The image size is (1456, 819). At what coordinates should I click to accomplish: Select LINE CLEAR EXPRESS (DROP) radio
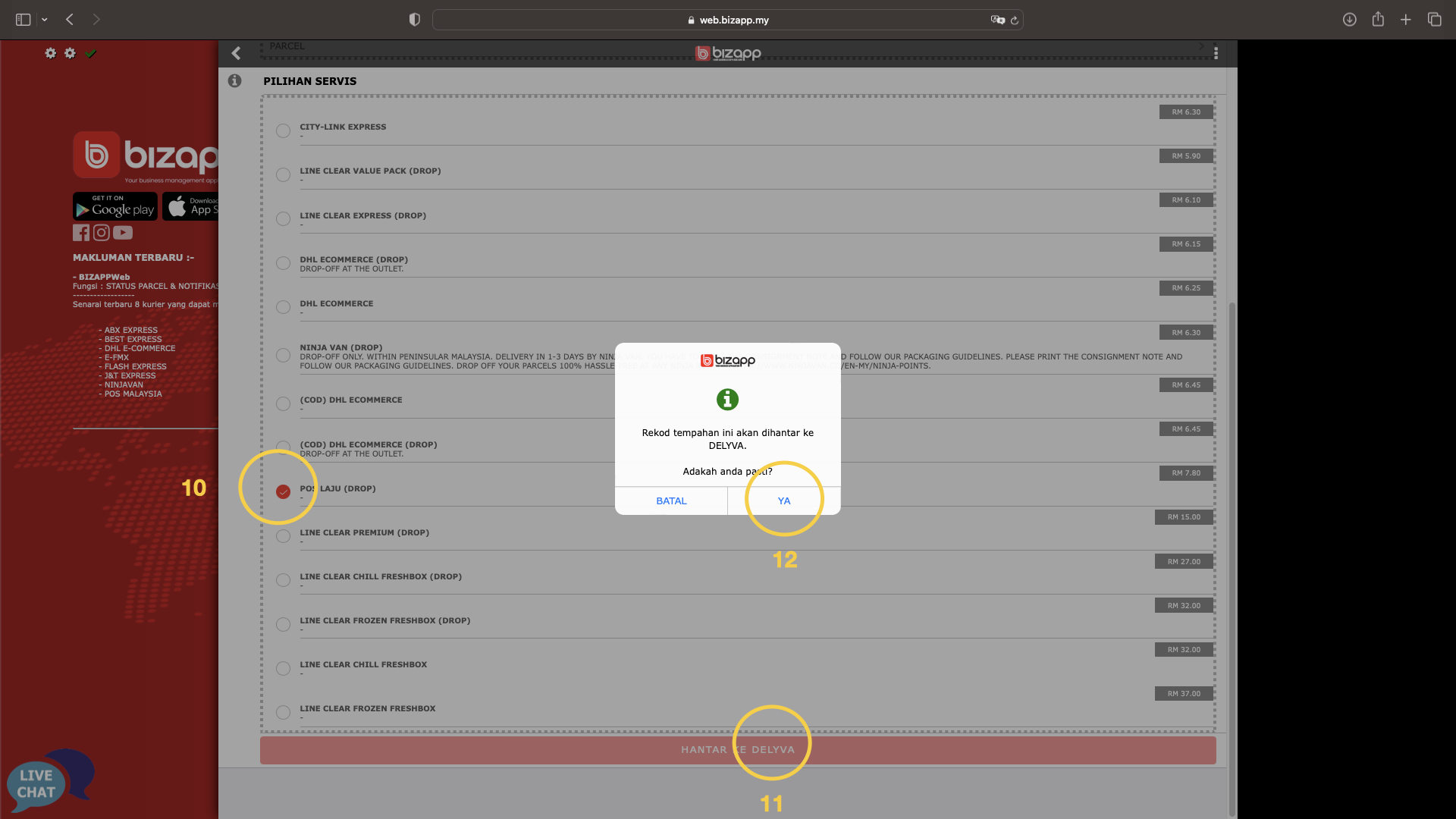283,218
